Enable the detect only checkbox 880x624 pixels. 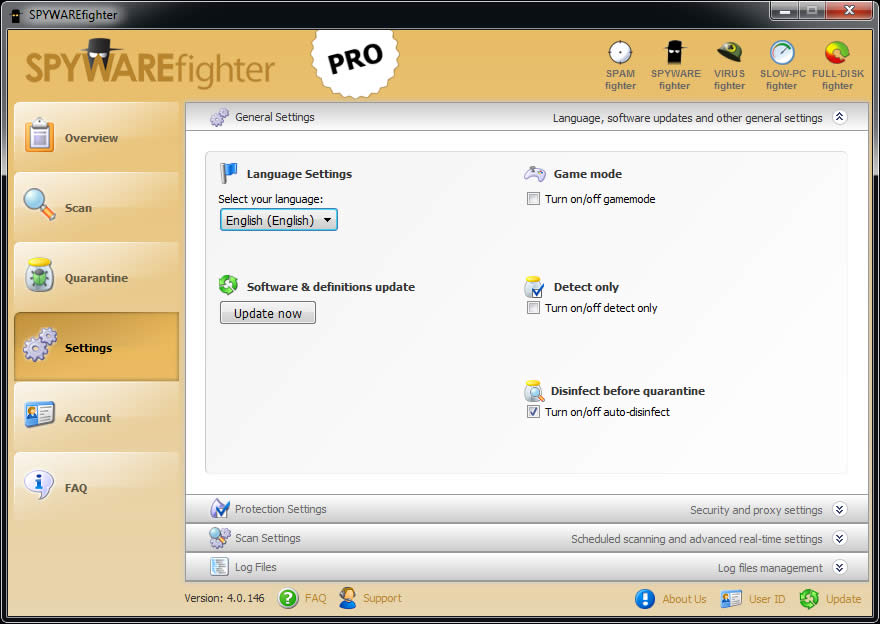point(533,308)
